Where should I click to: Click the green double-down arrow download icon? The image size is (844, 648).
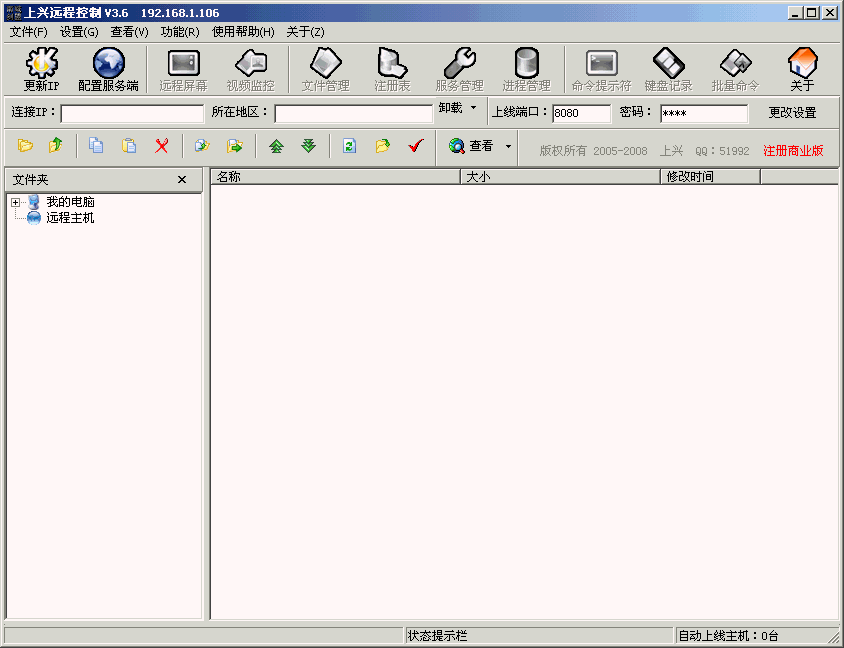[309, 146]
